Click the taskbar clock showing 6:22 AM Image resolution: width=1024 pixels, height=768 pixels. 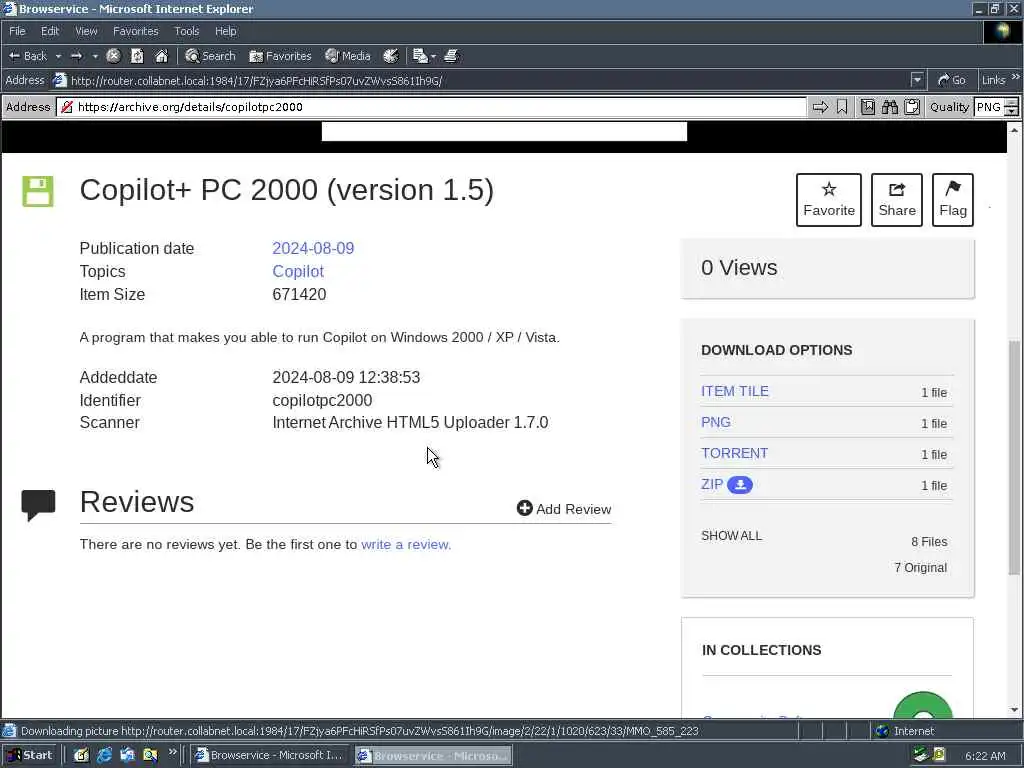985,756
